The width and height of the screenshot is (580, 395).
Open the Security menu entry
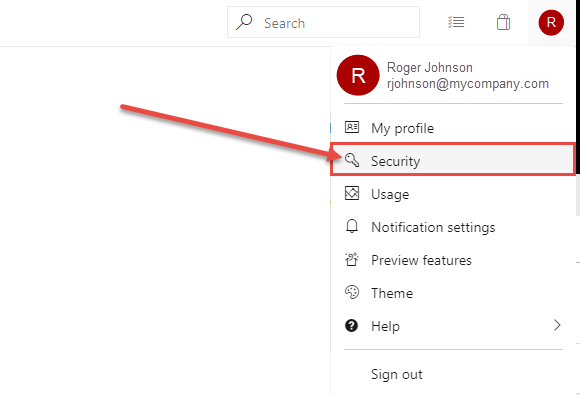(452, 160)
